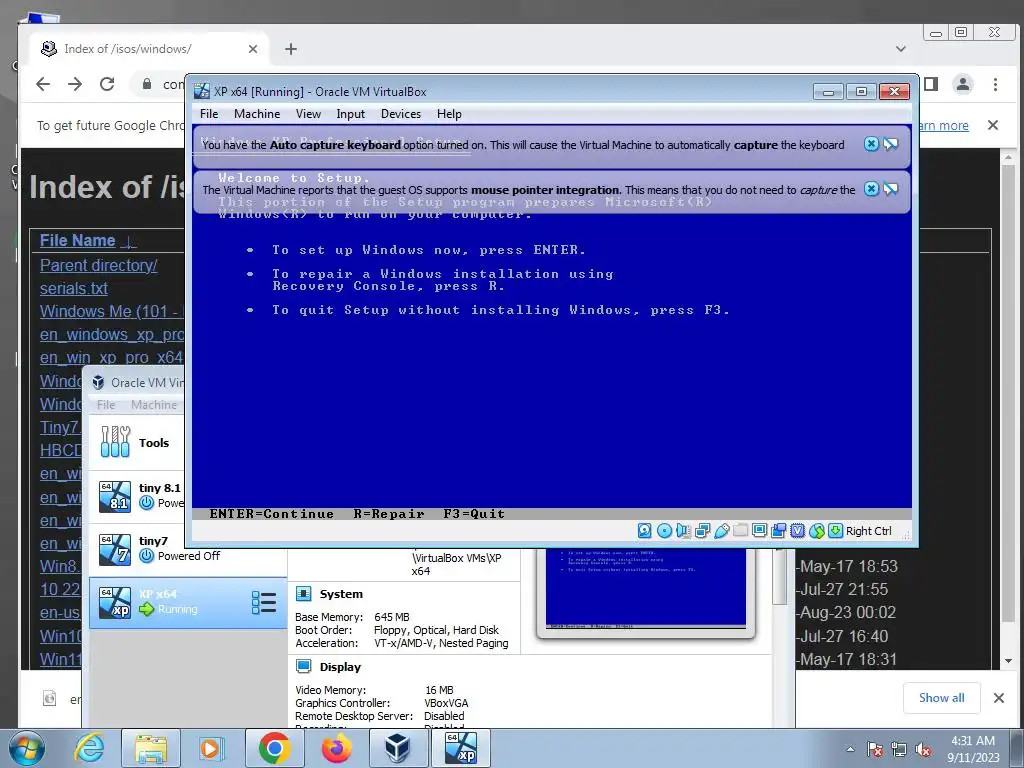1024x768 pixels.
Task: Select XP x64 running VM in Manager
Action: pyautogui.click(x=187, y=602)
